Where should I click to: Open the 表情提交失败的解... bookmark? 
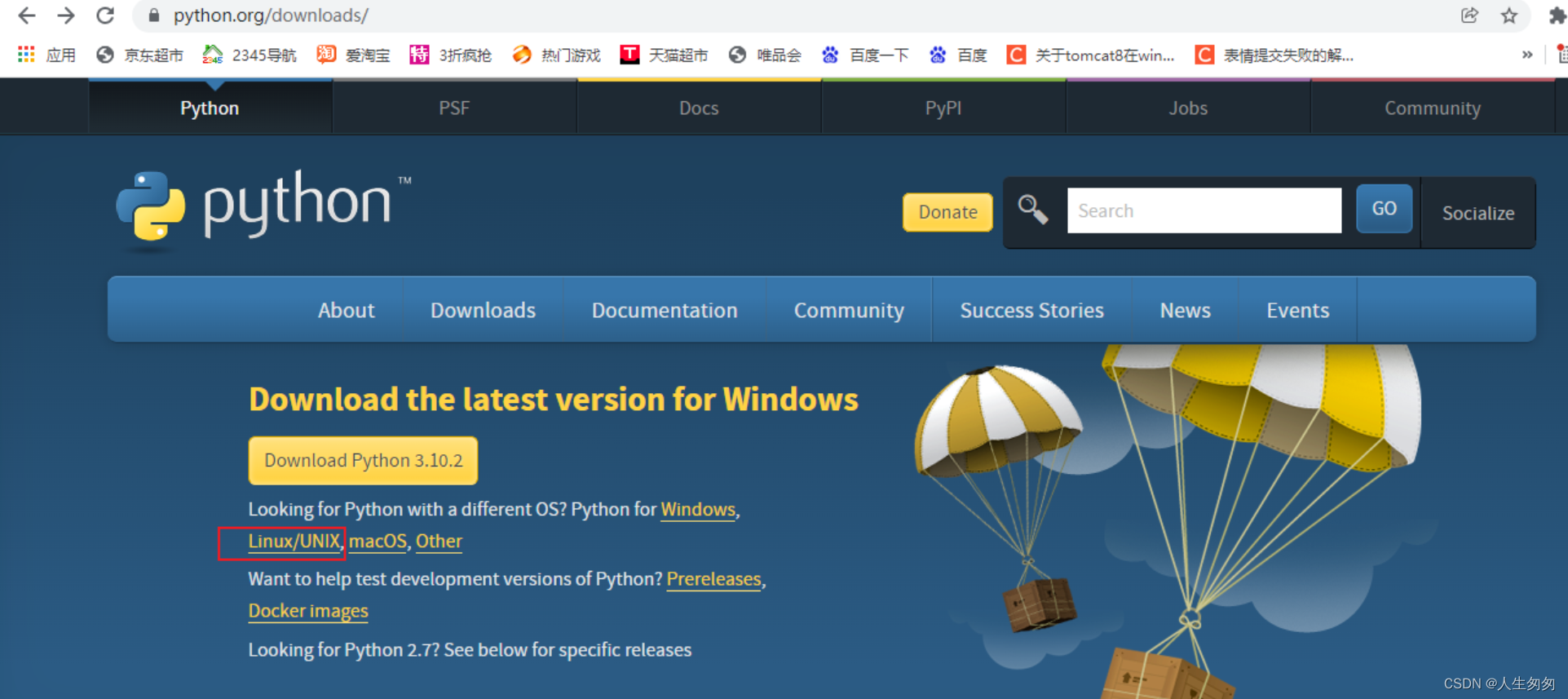(x=1274, y=55)
